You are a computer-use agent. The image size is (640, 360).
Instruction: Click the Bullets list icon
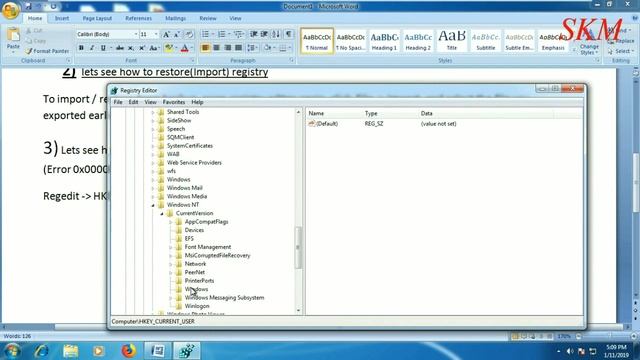206,34
